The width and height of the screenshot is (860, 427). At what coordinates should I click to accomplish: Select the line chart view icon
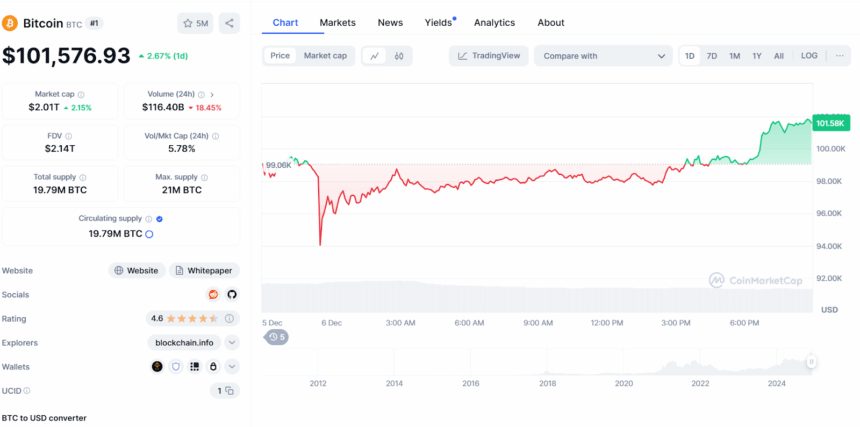(x=375, y=56)
